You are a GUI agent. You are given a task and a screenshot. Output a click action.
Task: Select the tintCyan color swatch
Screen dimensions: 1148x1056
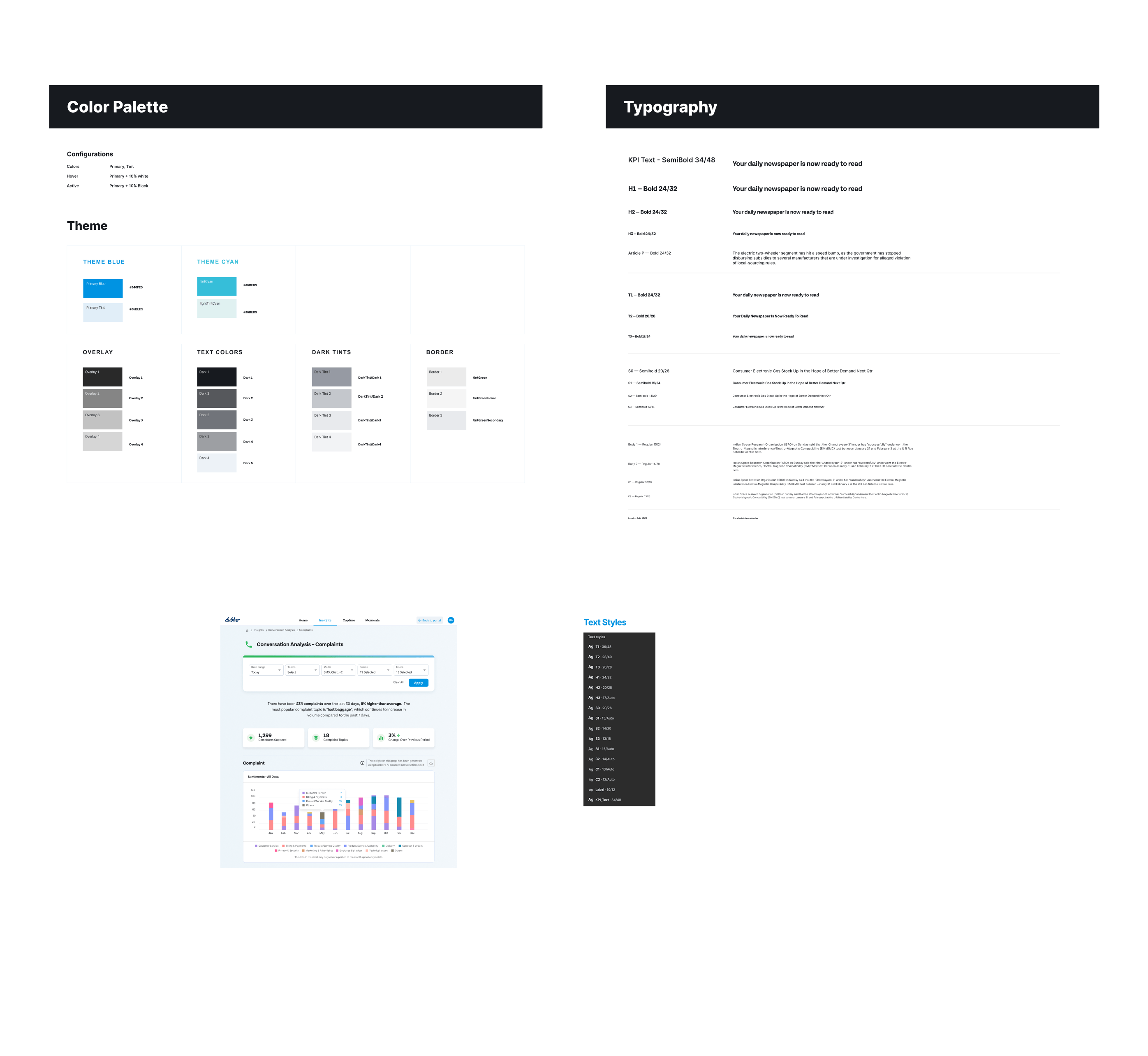(x=217, y=286)
